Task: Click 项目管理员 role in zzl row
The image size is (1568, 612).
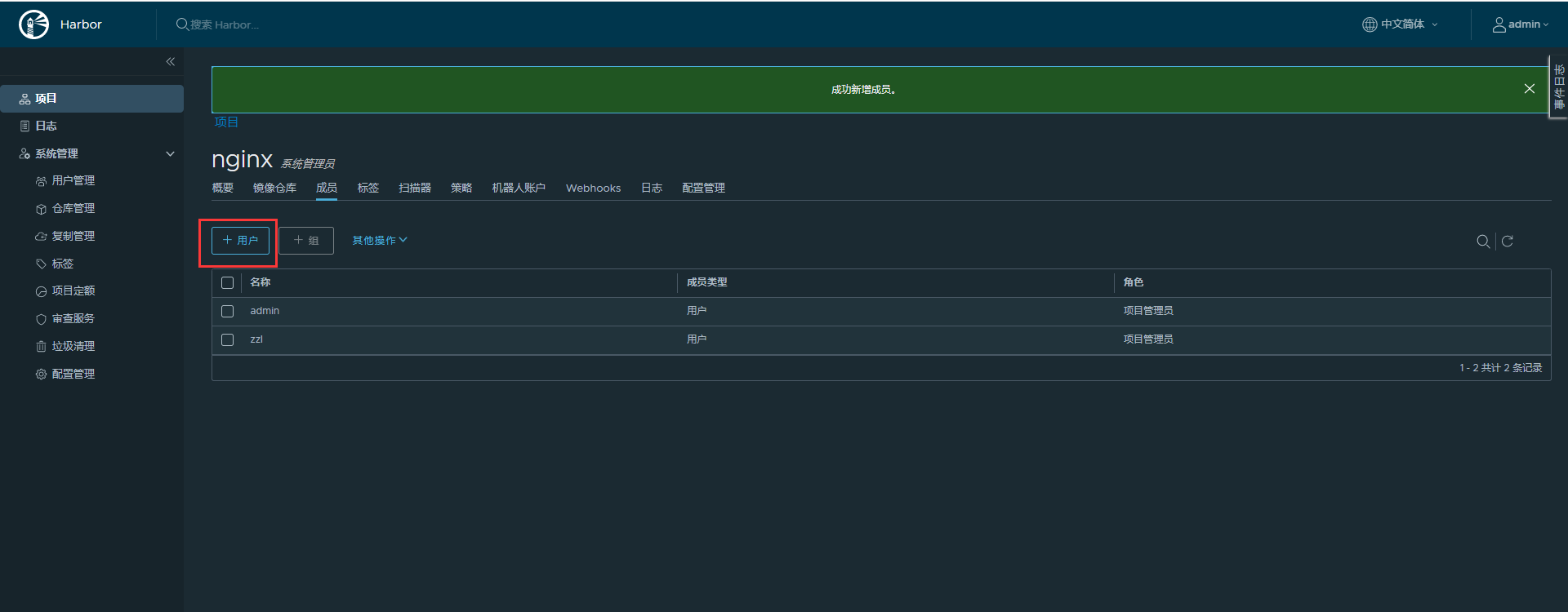Action: point(1147,339)
